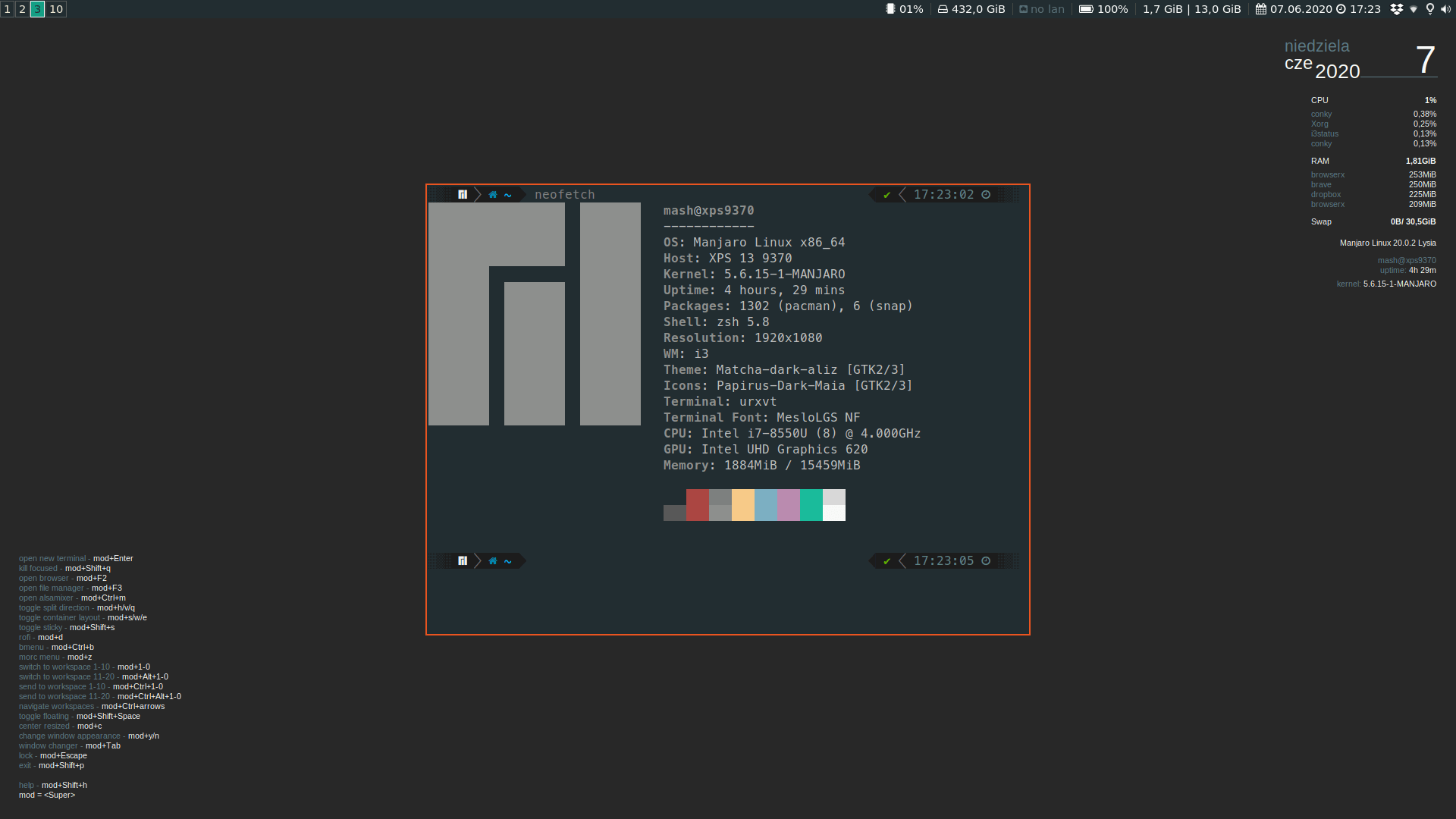Click 'rofi - mod+d' shortcut hint
Screen dimensions: 1456x819
click(x=41, y=638)
